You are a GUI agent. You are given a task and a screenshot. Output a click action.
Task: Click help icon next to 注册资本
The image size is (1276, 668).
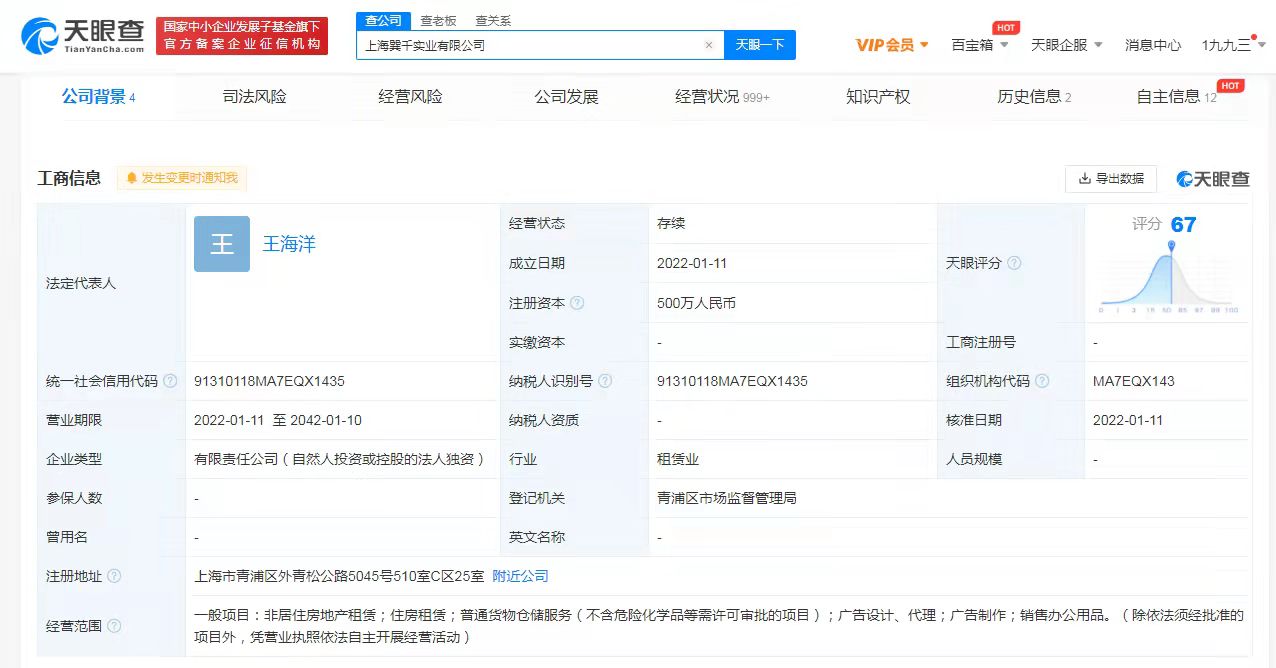coord(577,303)
